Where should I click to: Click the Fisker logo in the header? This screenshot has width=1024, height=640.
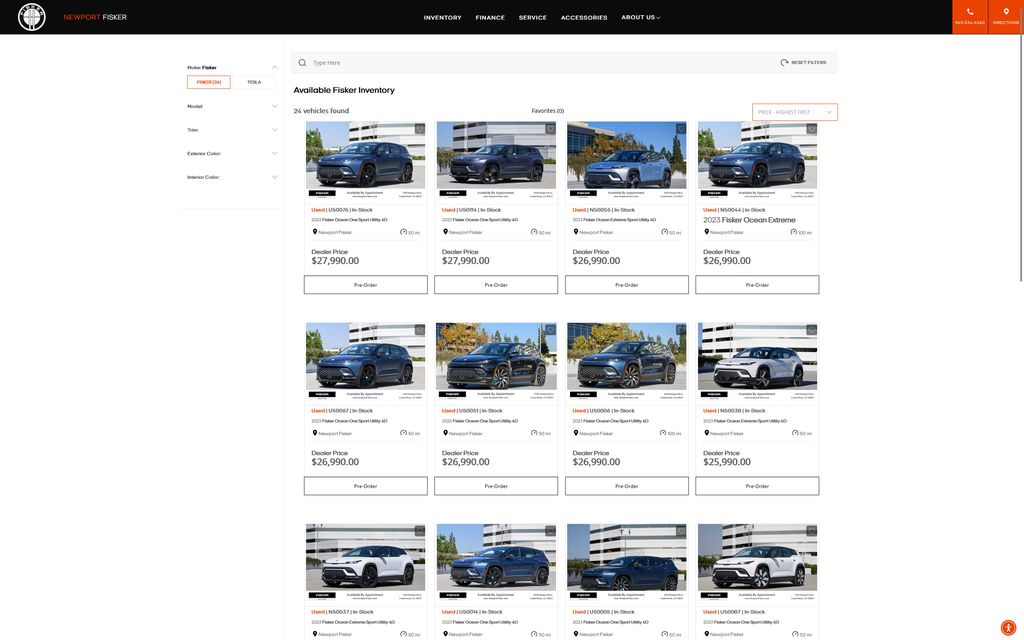tap(31, 17)
